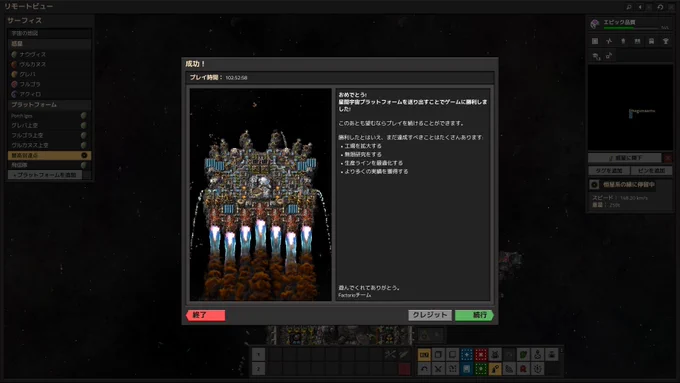
Task: Click the round status icon on フルゴラ上空 row
Action: pyautogui.click(x=84, y=135)
